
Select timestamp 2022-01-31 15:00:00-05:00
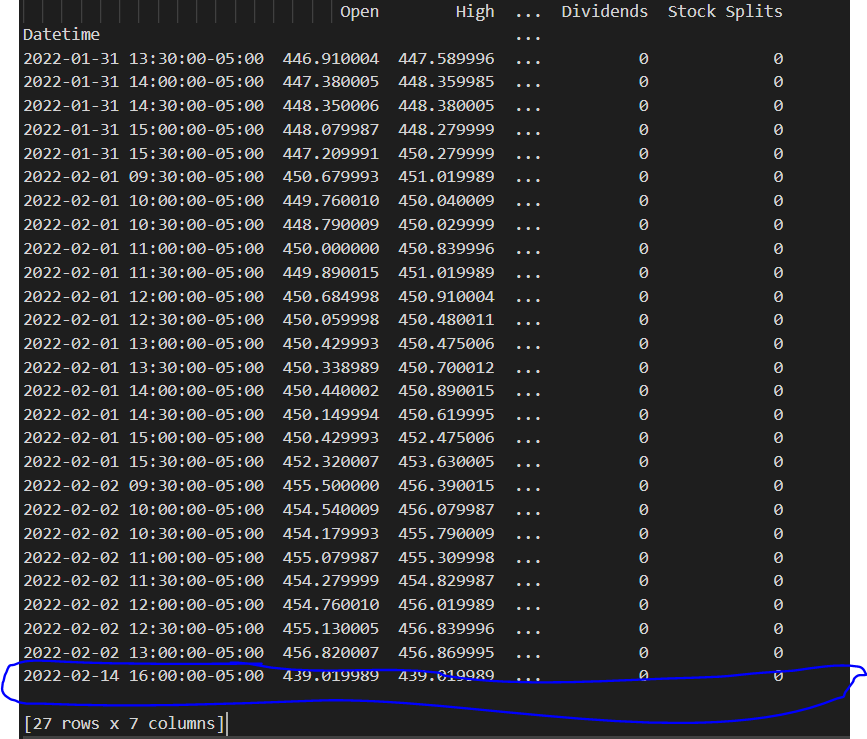144,130
